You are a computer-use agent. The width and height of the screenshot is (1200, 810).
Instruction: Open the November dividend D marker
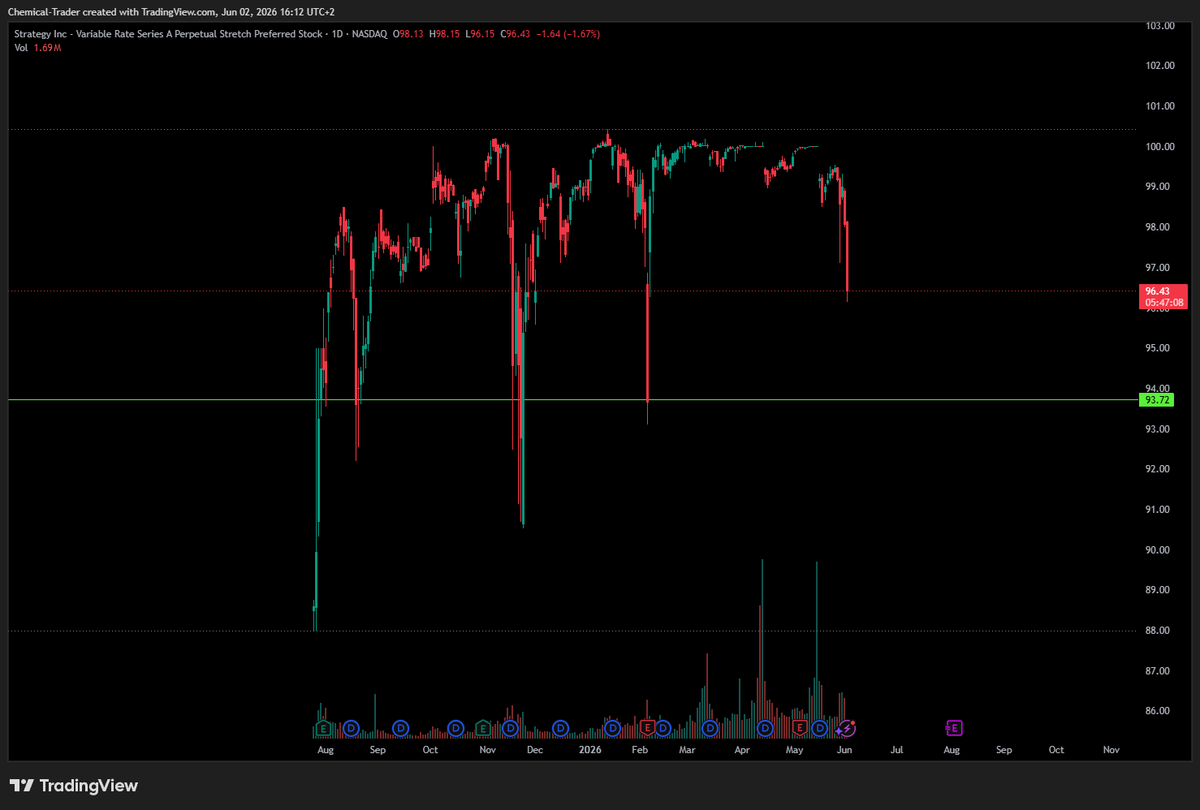tap(510, 728)
